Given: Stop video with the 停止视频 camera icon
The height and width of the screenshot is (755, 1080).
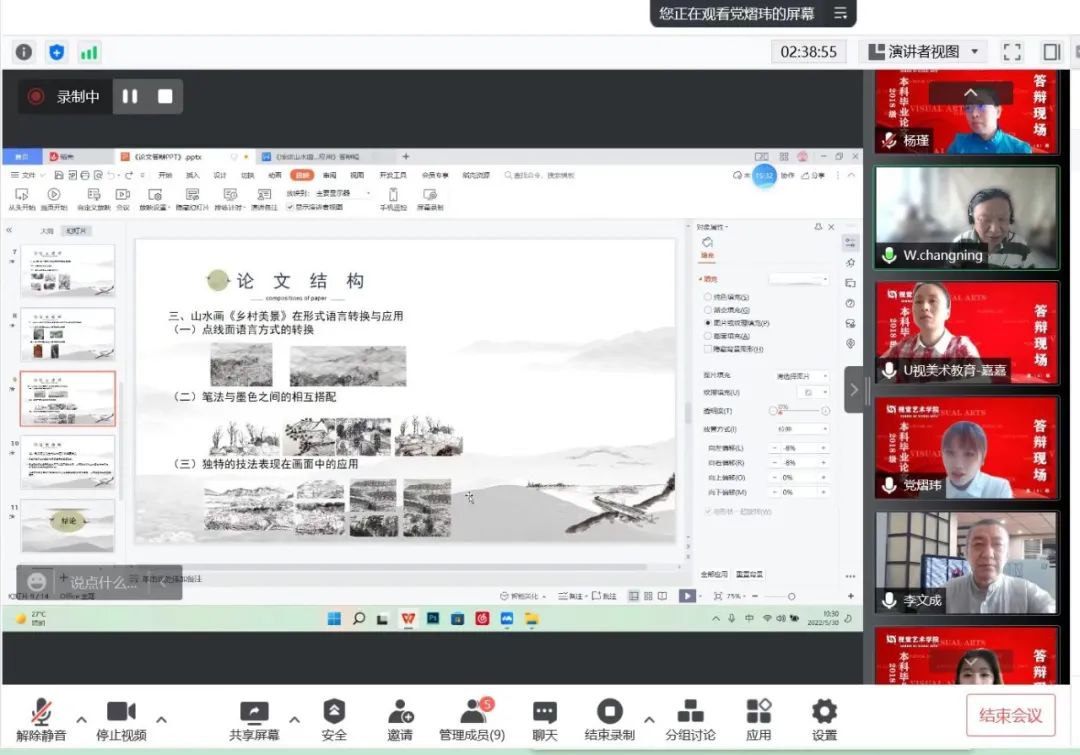Looking at the screenshot, I should click(121, 712).
